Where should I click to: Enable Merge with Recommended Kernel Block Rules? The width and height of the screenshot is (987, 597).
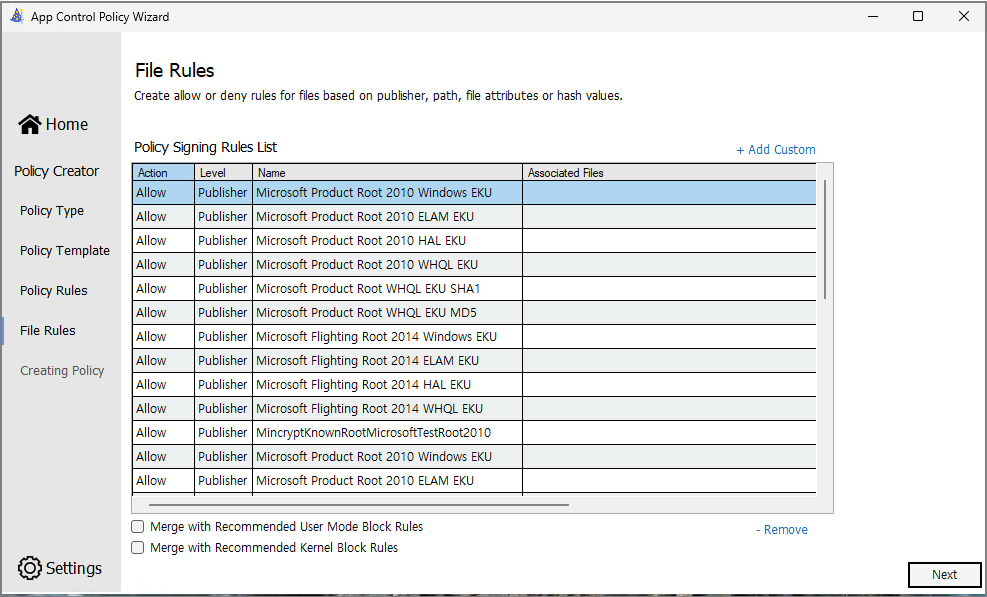coord(137,548)
